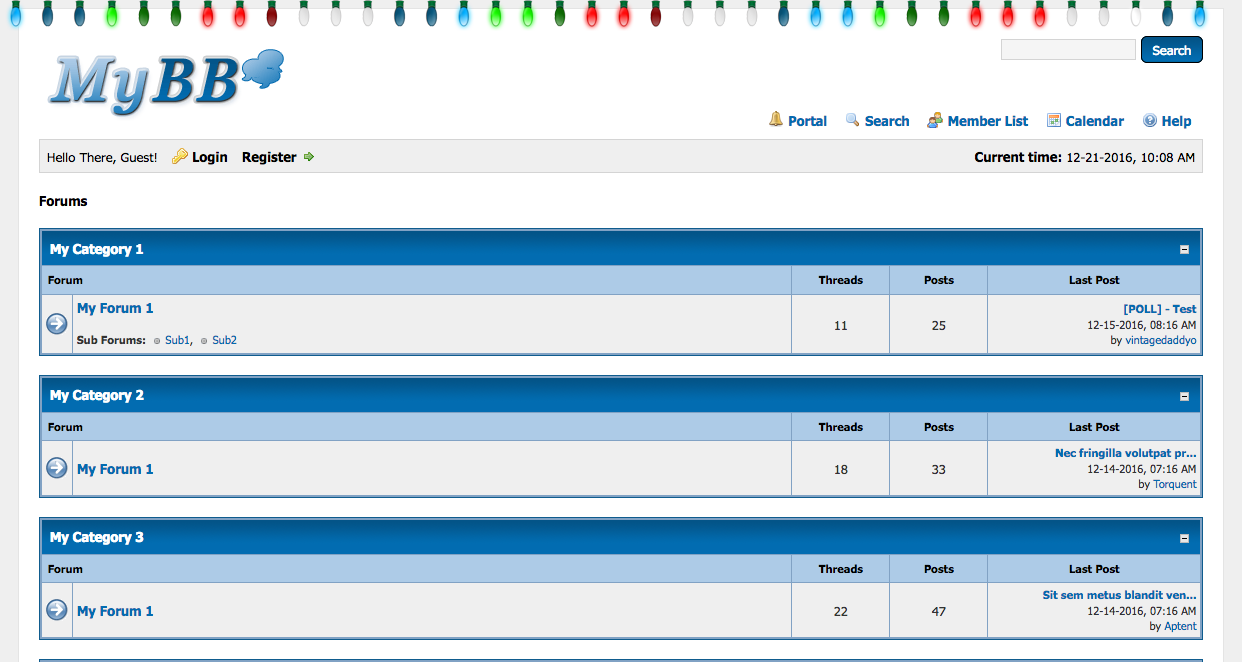This screenshot has height=662, width=1242.
Task: Open the Calendar page
Action: pyautogui.click(x=1095, y=121)
